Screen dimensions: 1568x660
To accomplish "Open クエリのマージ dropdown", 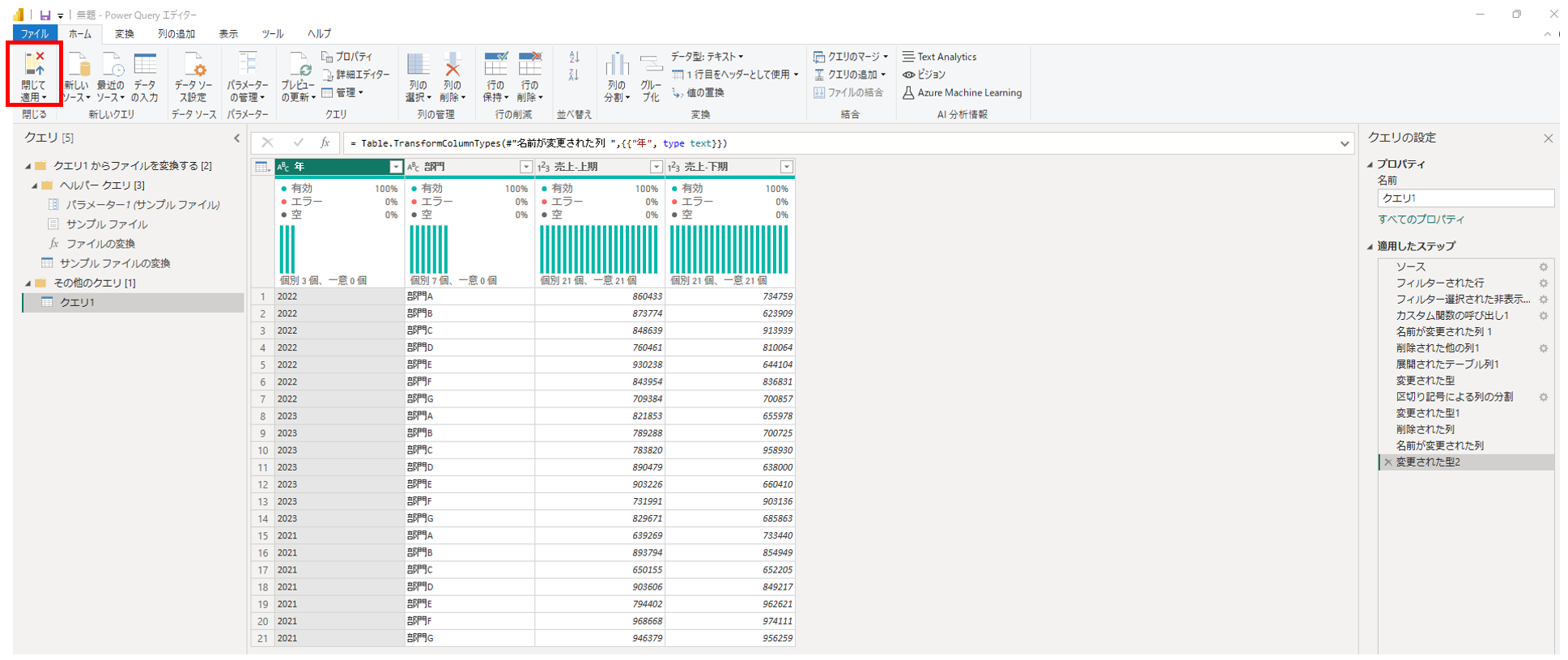I will [851, 57].
